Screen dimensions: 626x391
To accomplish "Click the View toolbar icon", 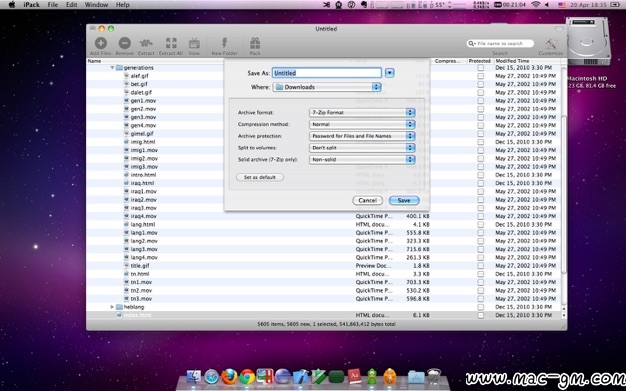I will coord(194,43).
